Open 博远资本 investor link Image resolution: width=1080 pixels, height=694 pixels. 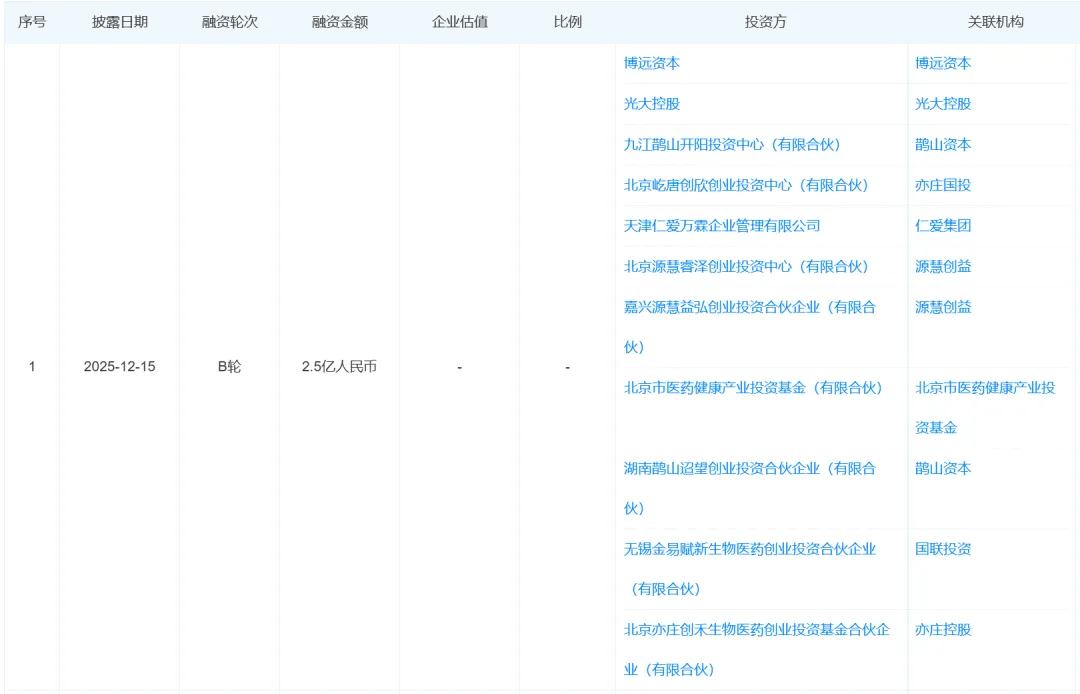[x=652, y=63]
